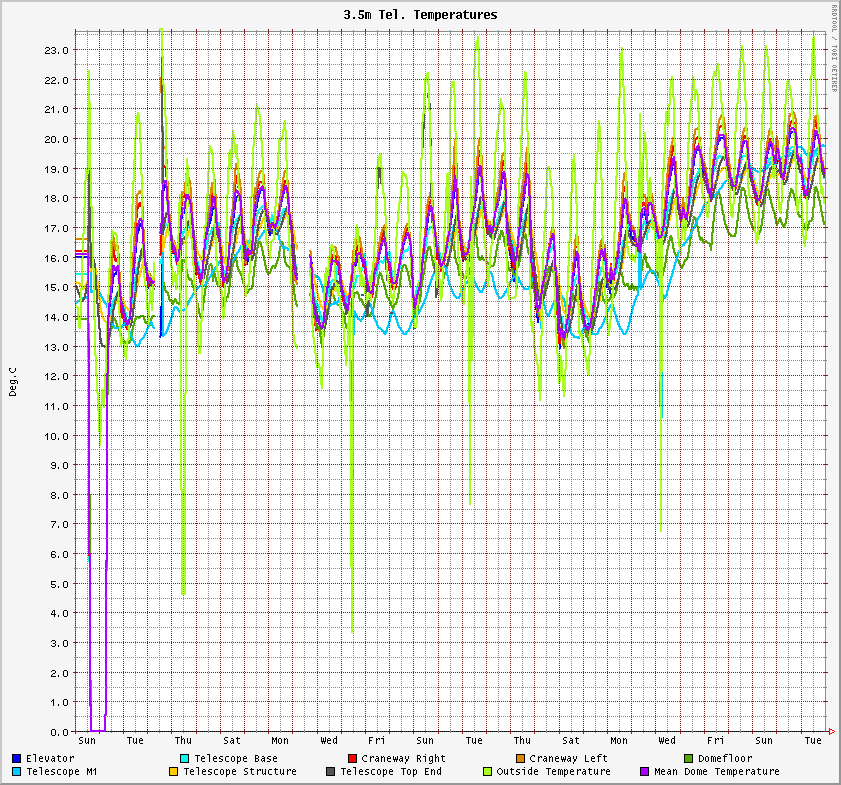The image size is (841, 785).
Task: Click the "Craneway Right" legend text
Action: (403, 759)
